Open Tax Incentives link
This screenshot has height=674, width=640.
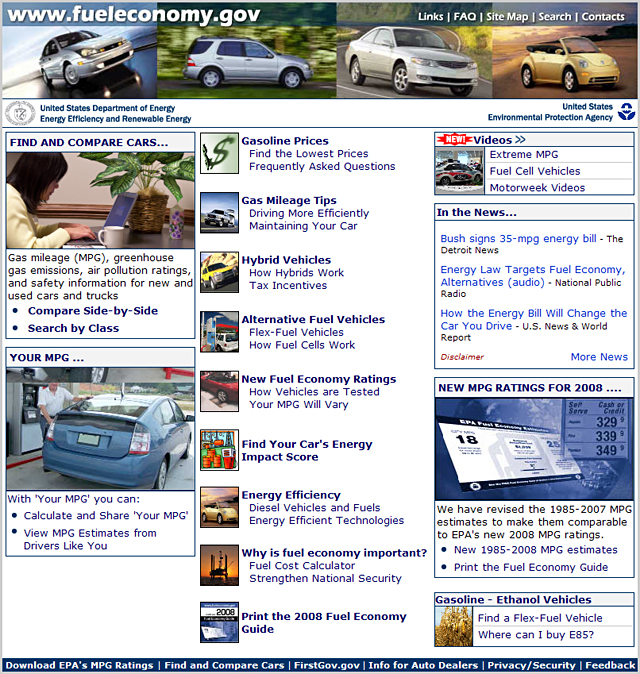[288, 285]
